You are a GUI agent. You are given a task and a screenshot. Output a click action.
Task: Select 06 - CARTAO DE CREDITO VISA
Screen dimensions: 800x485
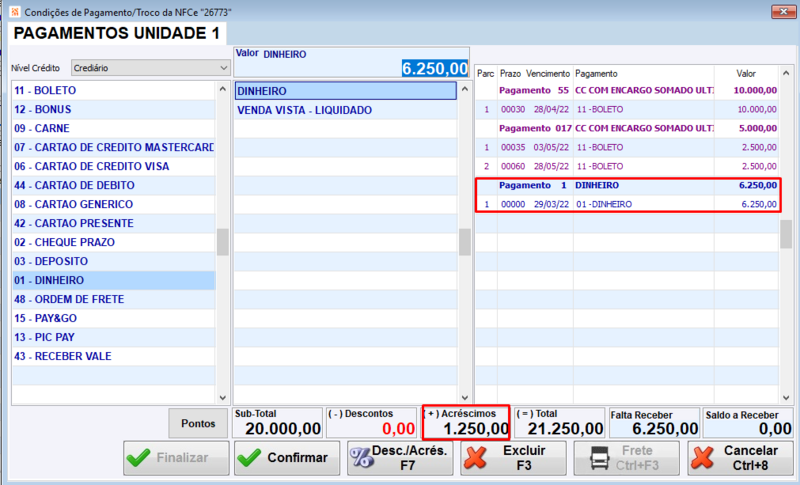(114, 166)
